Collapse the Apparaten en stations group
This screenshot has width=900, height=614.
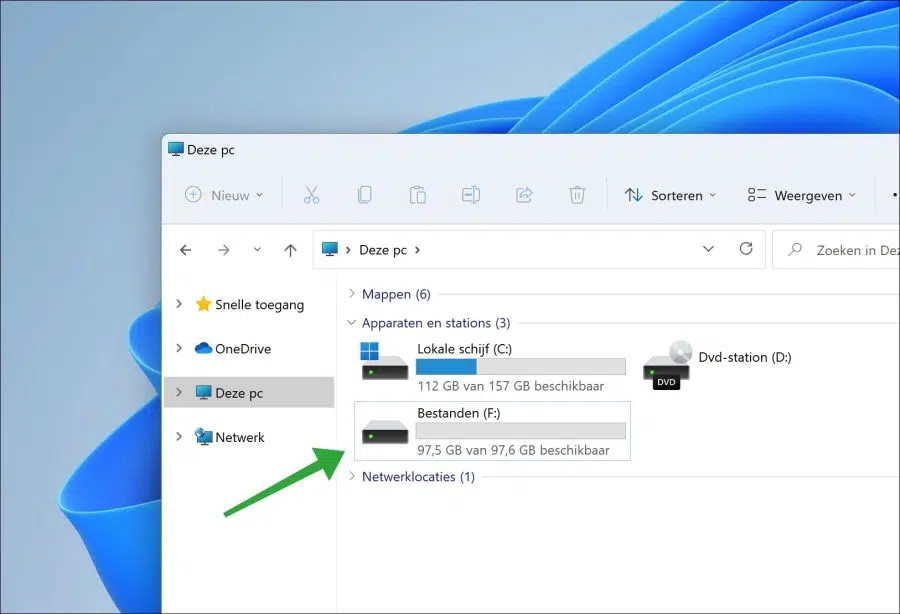pos(351,322)
